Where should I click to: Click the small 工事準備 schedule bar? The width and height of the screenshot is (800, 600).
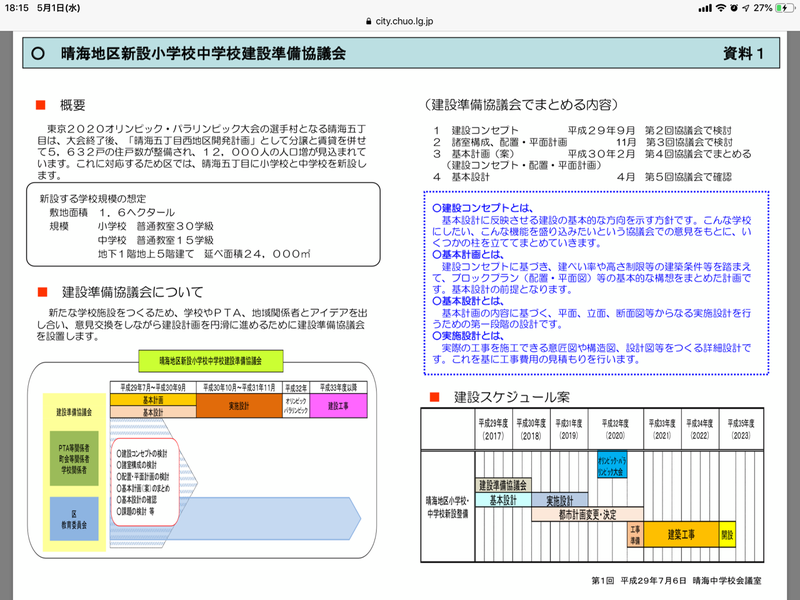coord(635,535)
